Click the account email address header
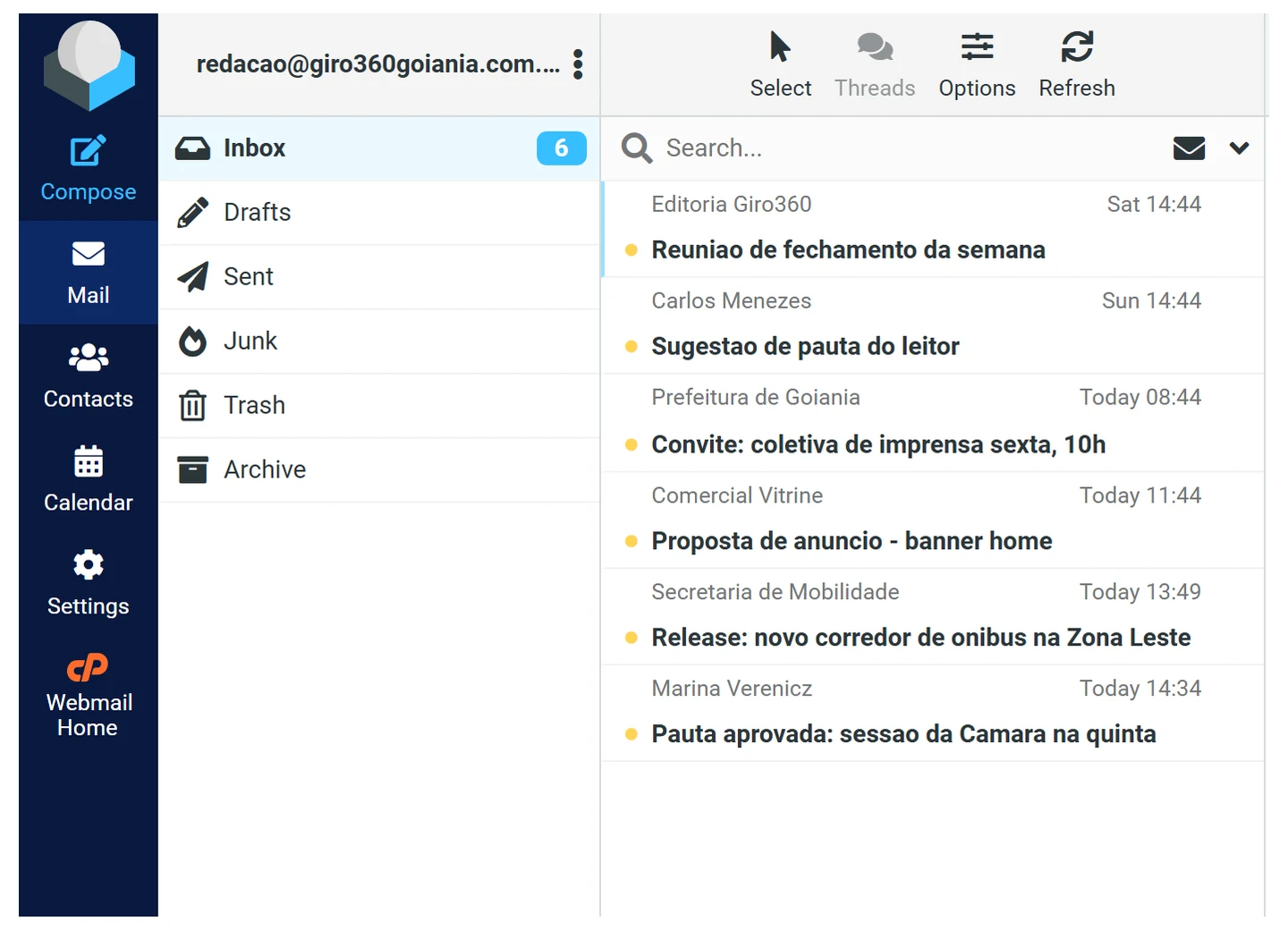1288x930 pixels. (378, 64)
